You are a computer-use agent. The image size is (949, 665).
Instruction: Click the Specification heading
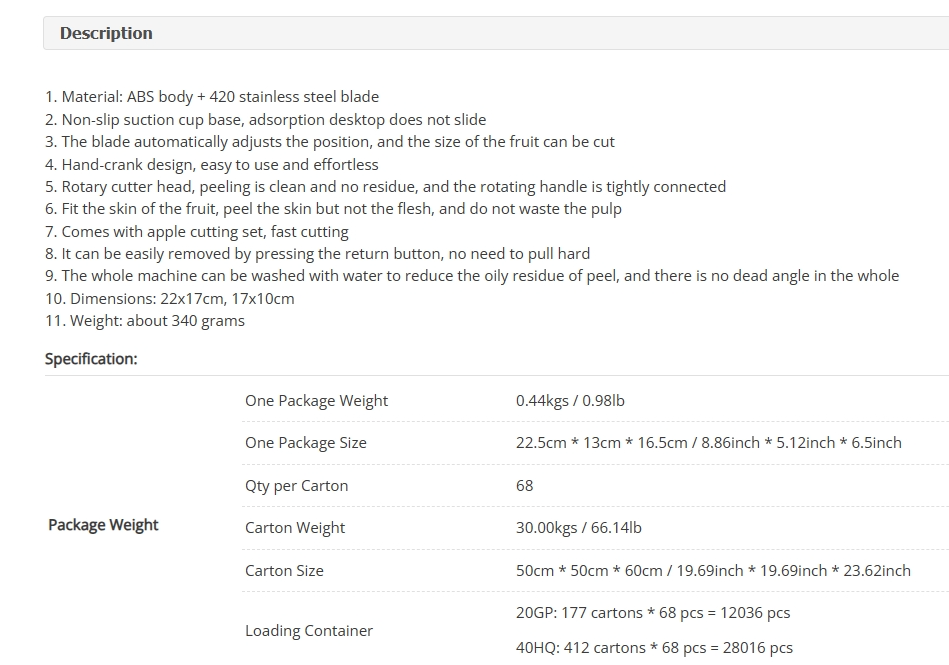91,359
